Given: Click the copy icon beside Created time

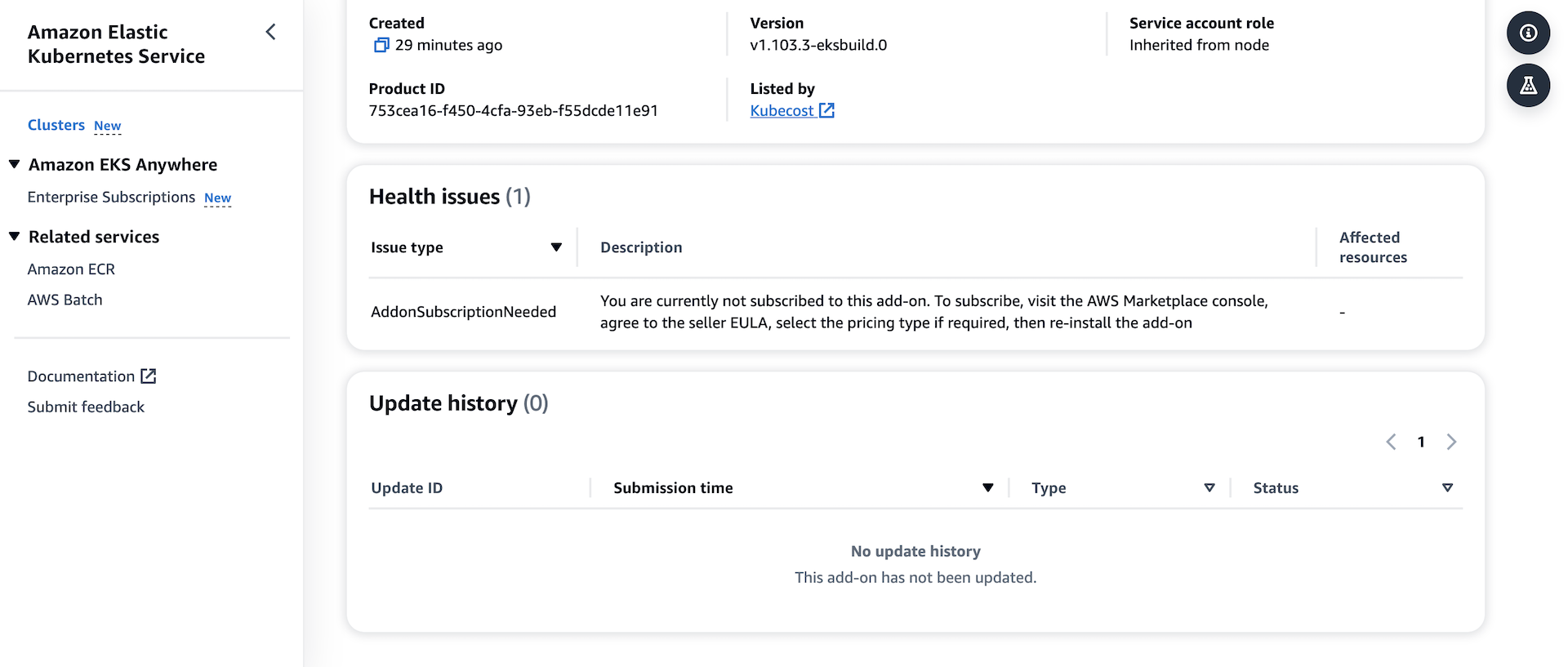Looking at the screenshot, I should point(381,45).
